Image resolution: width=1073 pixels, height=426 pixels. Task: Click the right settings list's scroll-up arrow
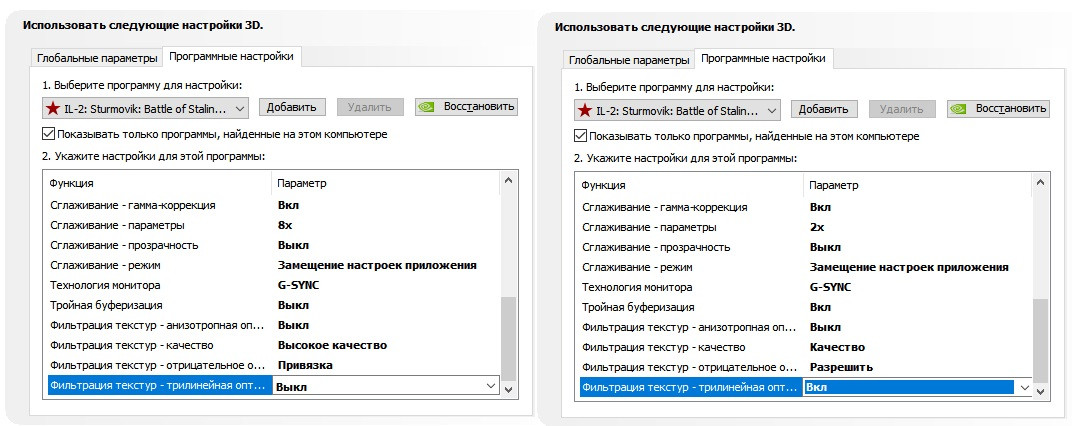coord(1041,183)
